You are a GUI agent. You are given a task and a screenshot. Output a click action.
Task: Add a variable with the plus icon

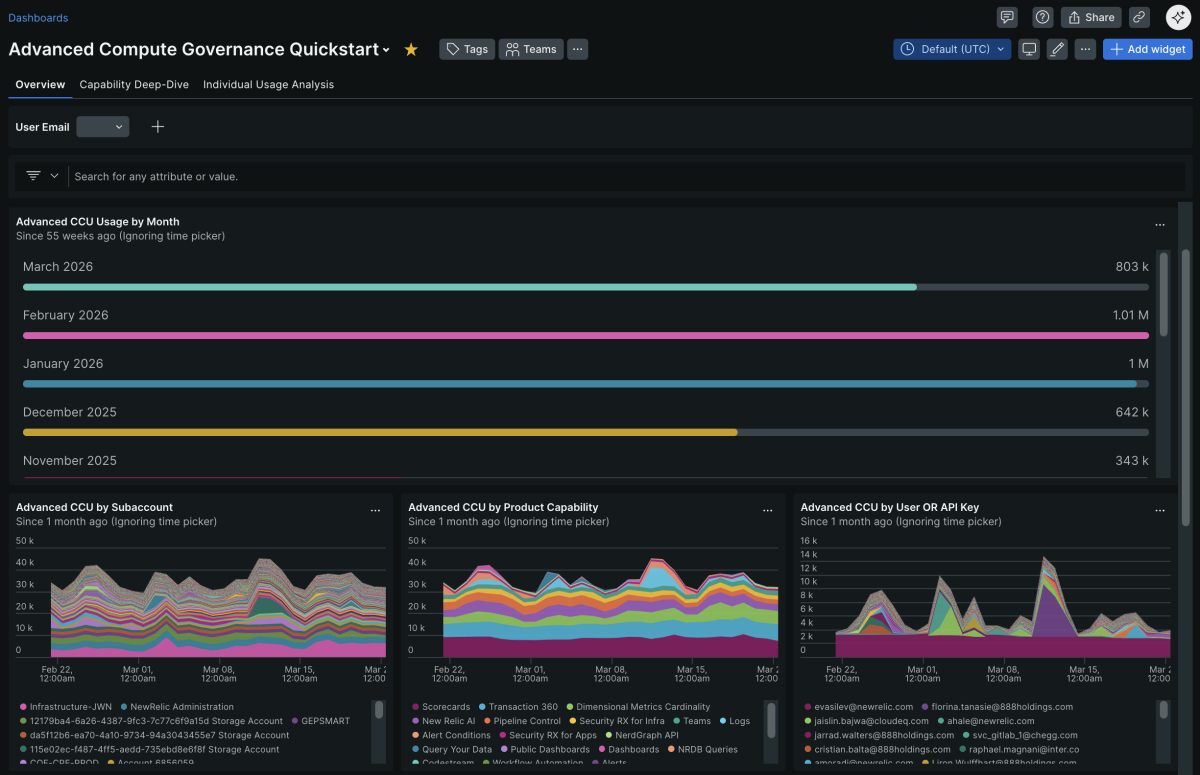click(x=157, y=127)
